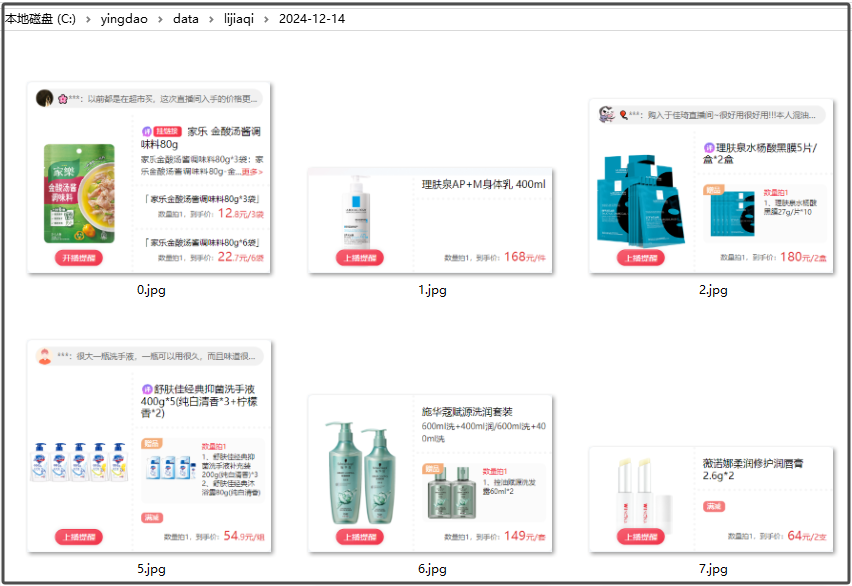
Task: Click the blue face mask boxes image
Action: point(640,201)
